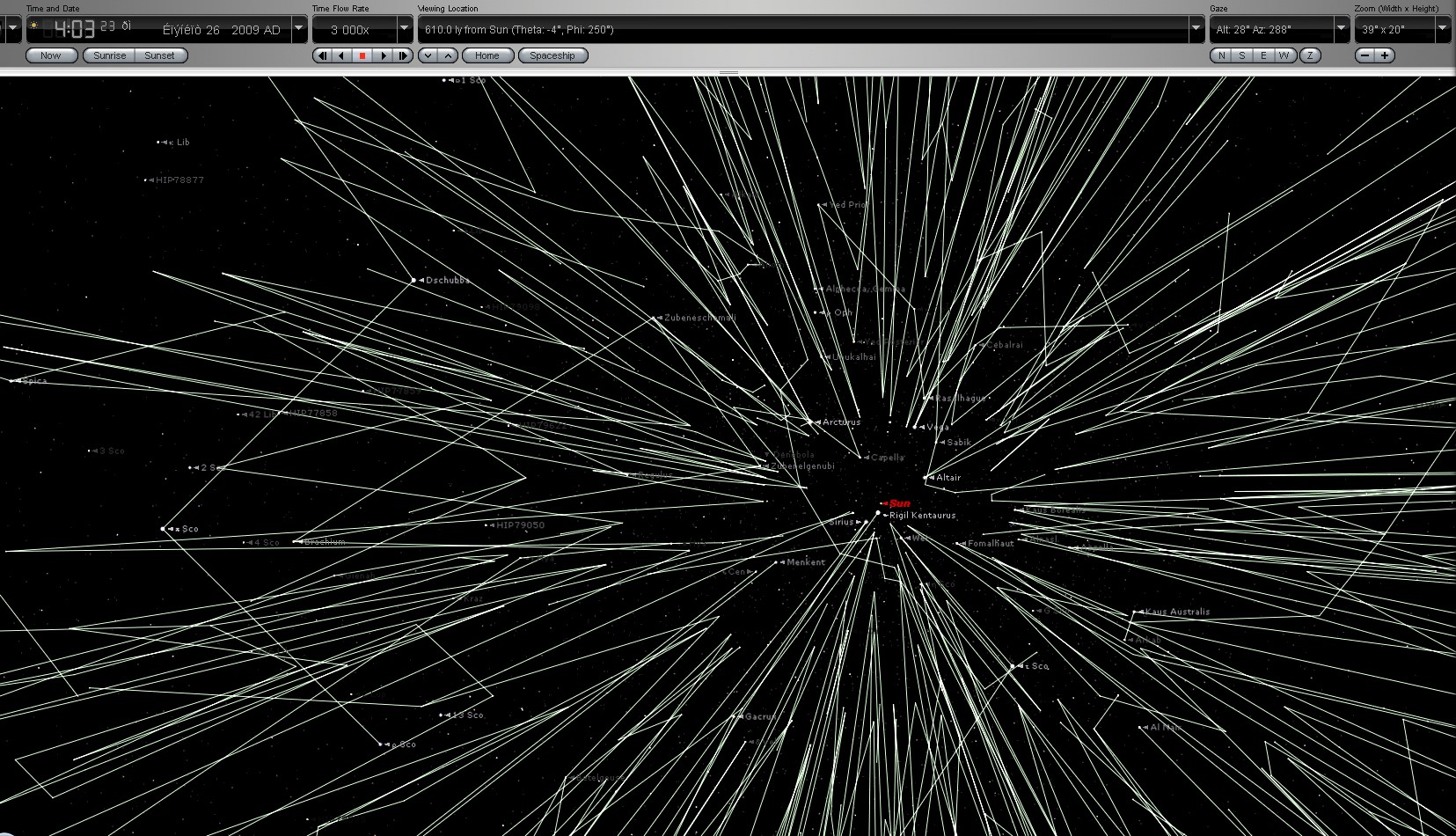This screenshot has height=836, width=1456.
Task: Open the Zoom width x height dropdown
Action: tap(1443, 29)
